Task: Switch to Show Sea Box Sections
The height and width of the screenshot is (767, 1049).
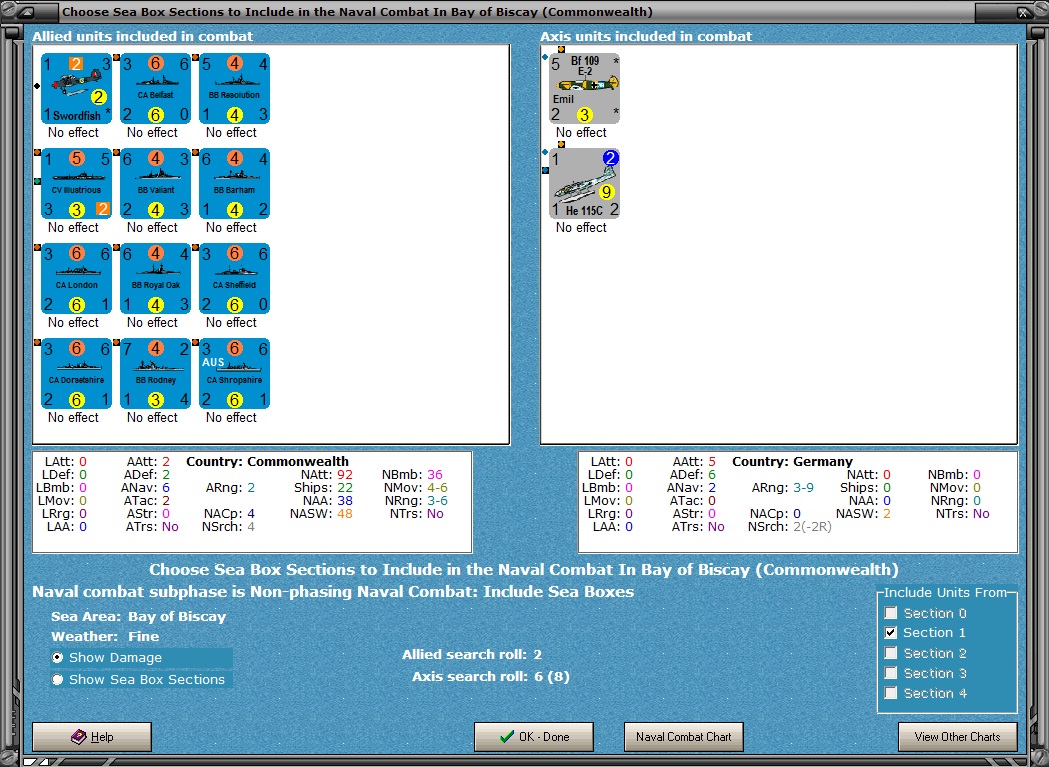Action: (58, 679)
